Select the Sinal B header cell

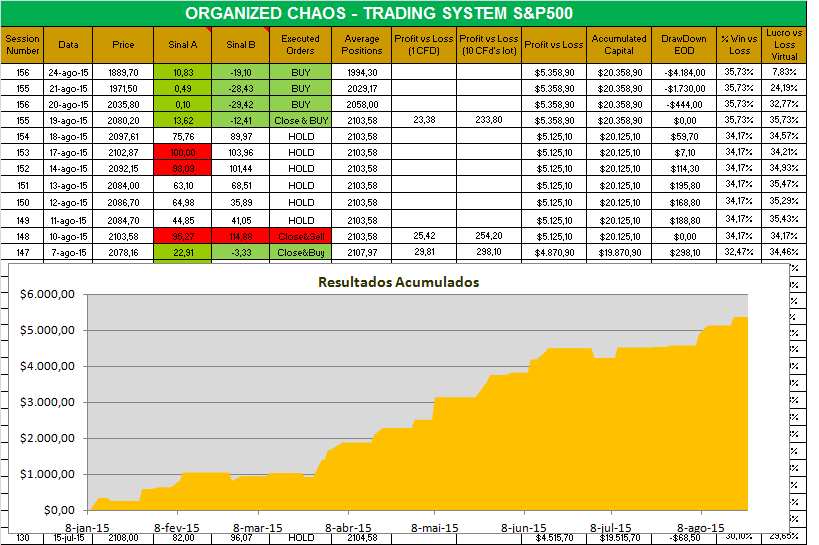click(x=241, y=45)
